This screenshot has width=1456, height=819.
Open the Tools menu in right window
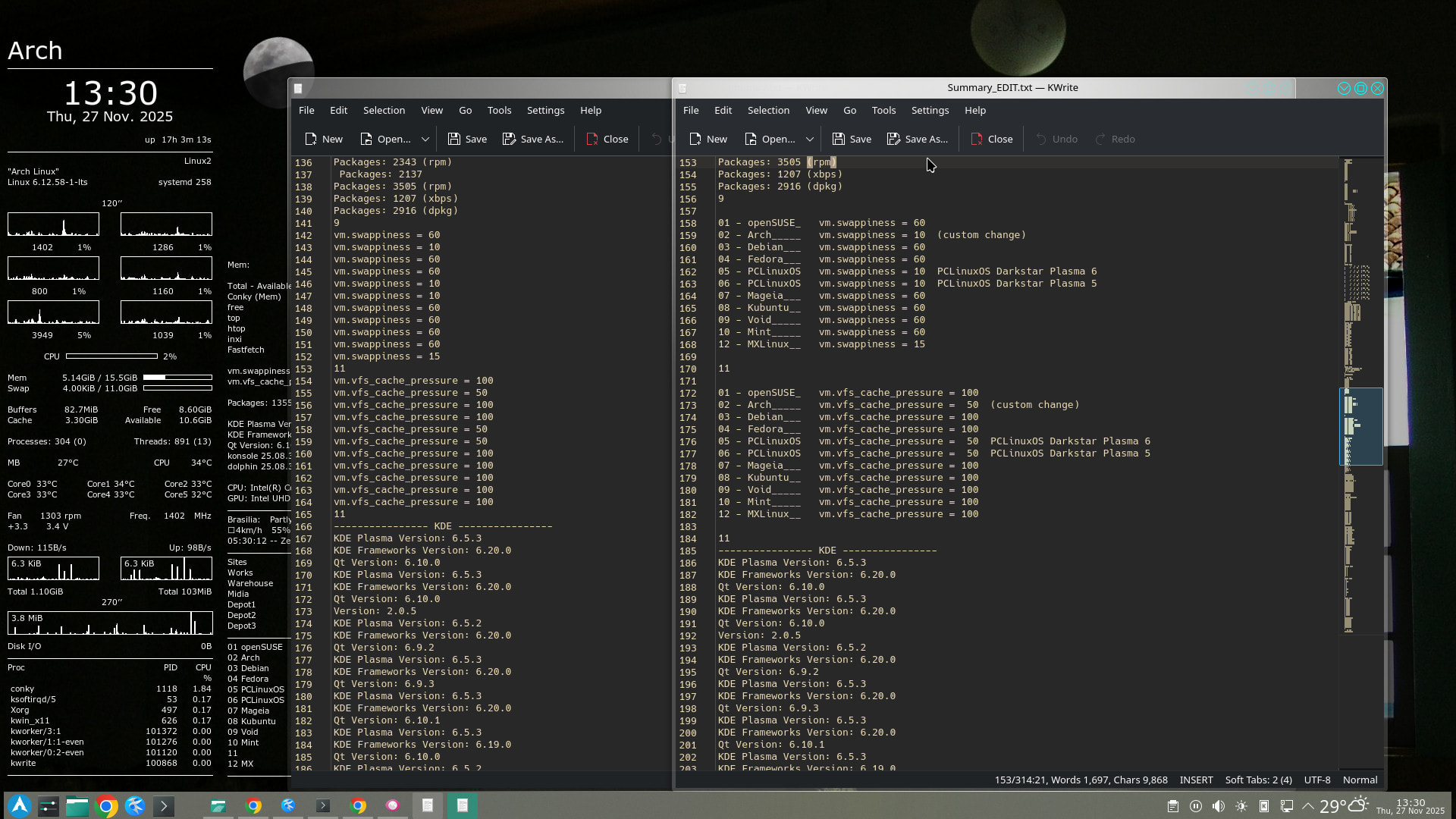(x=883, y=110)
